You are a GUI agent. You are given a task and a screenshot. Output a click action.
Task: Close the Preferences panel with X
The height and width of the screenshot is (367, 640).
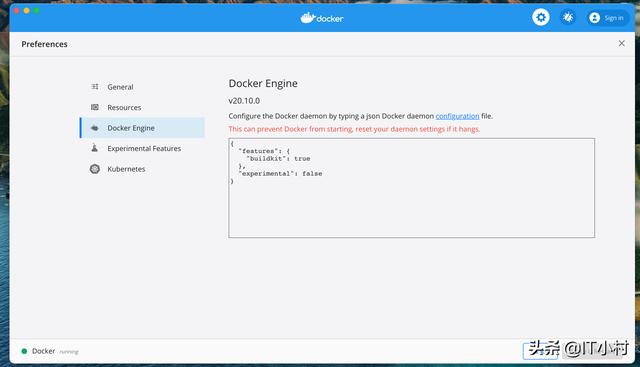click(x=621, y=43)
